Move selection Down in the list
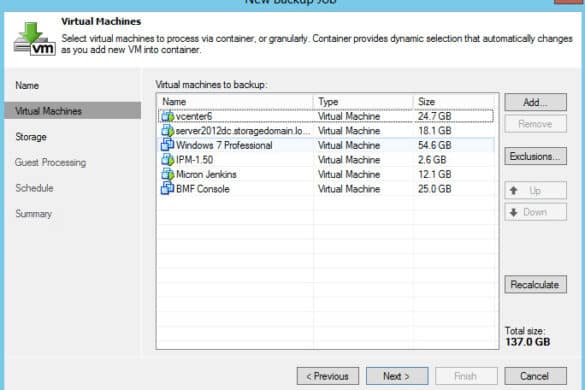 point(535,212)
